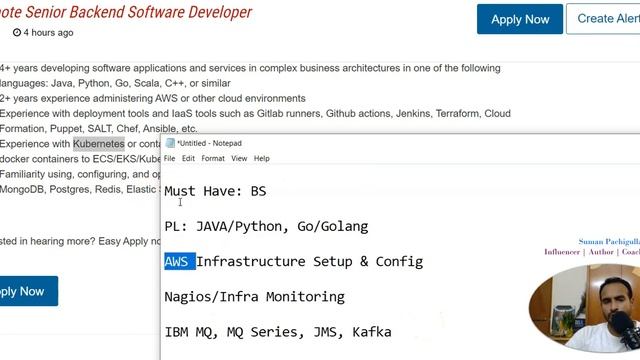This screenshot has height=360, width=640.
Task: Click the 'languages: Java, Python, Go, Scala' line
Action: 115,83
